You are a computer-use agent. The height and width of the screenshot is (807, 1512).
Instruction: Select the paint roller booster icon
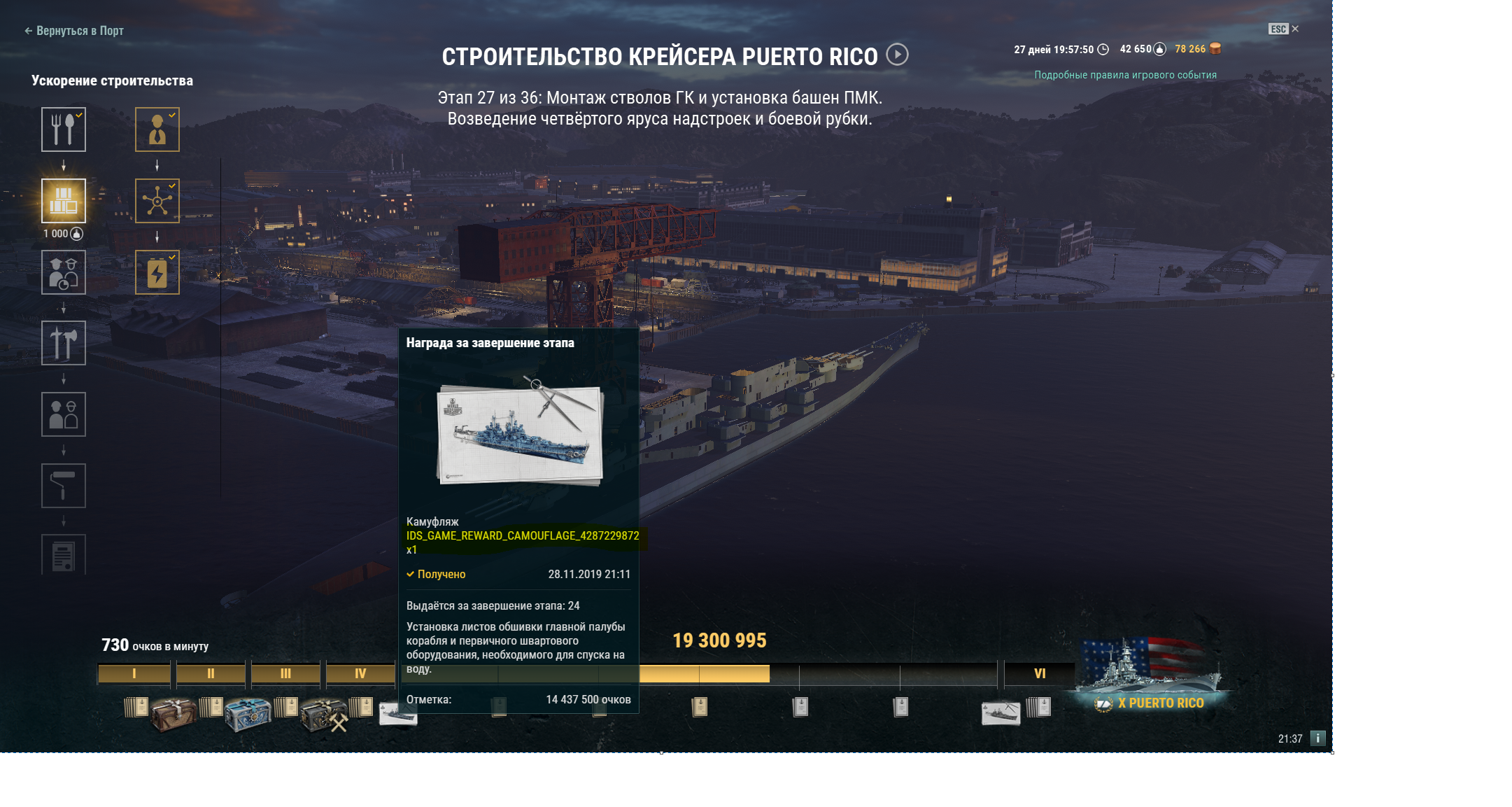[x=64, y=486]
